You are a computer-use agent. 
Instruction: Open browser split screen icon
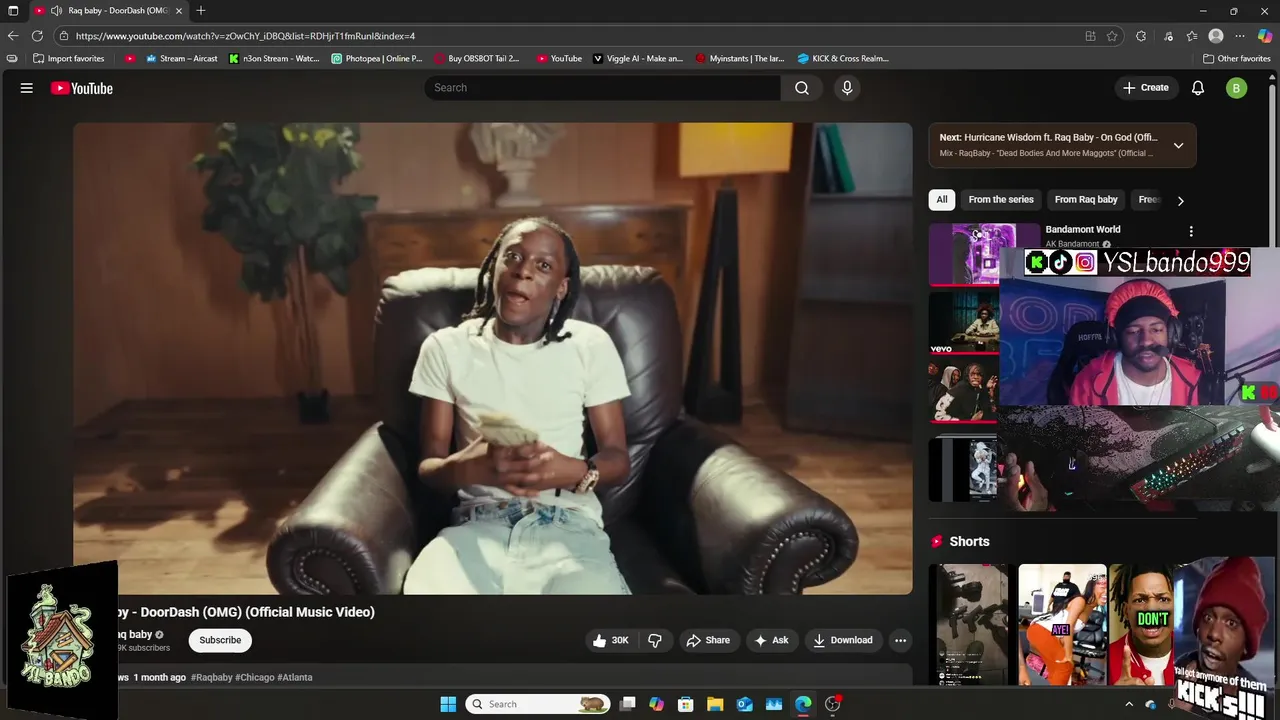coord(1090,36)
